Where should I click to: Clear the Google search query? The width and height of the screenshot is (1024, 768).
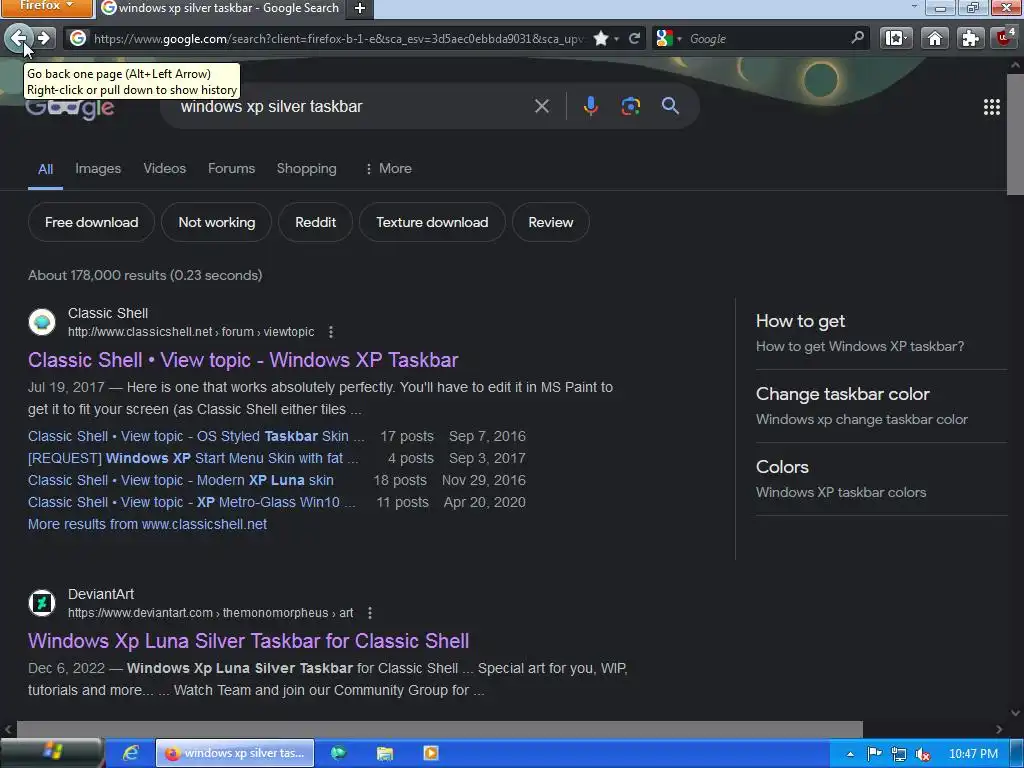541,106
